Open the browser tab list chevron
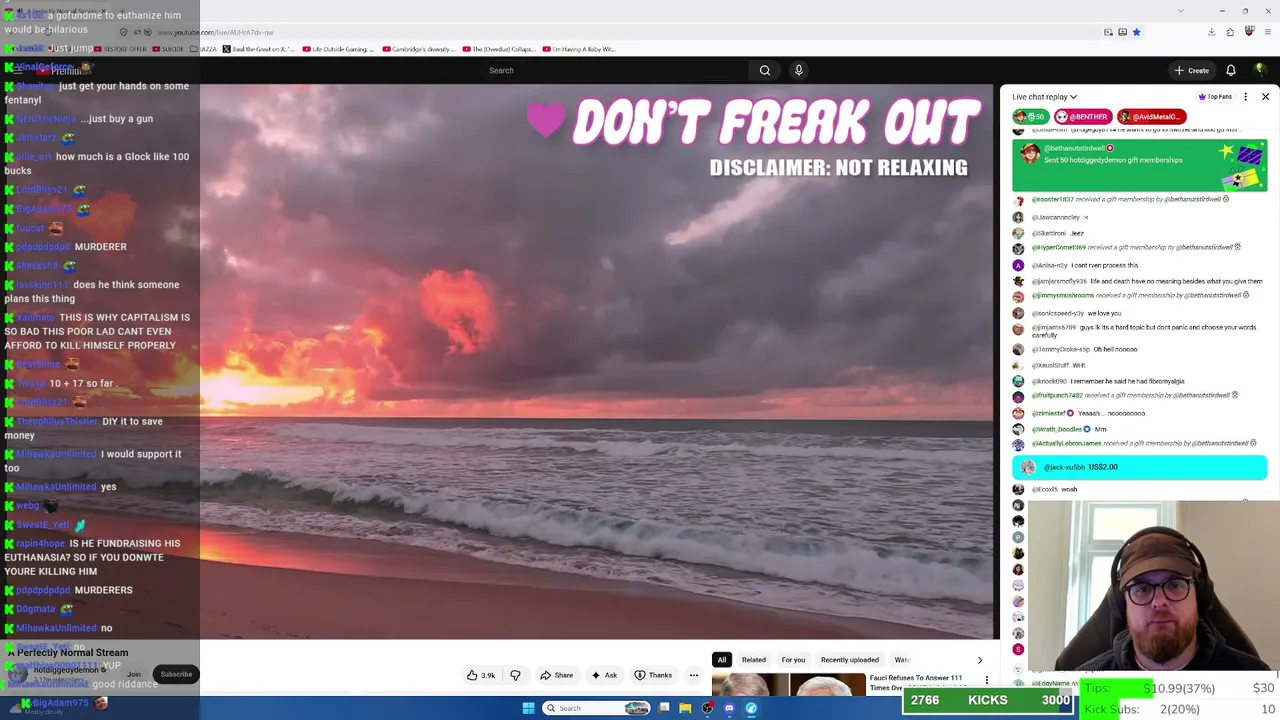1280x720 pixels. (1180, 11)
